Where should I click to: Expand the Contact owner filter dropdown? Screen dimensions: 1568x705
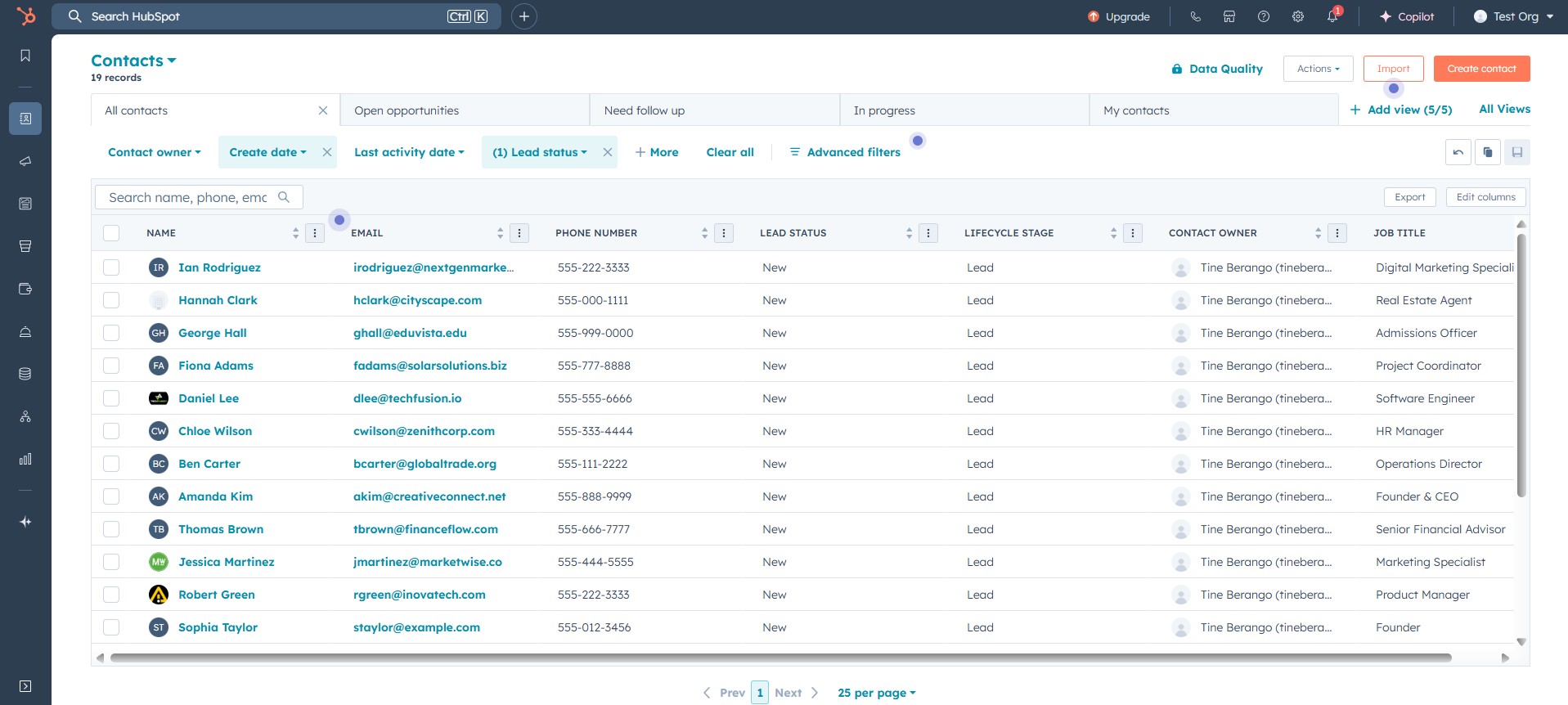click(154, 152)
